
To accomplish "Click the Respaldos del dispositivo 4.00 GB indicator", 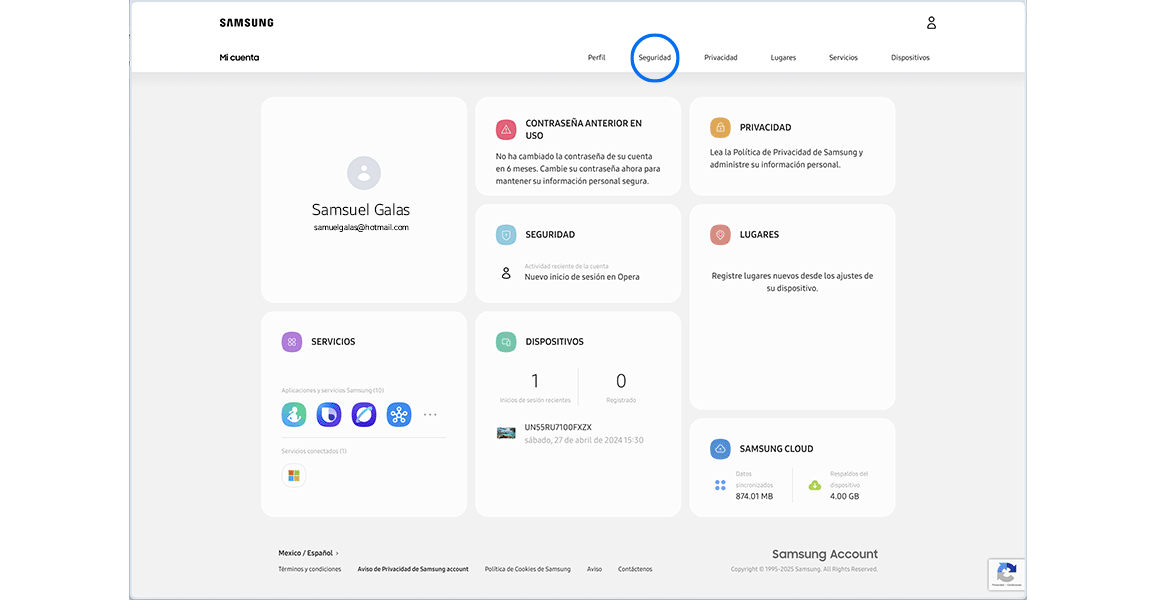I will 840,484.
